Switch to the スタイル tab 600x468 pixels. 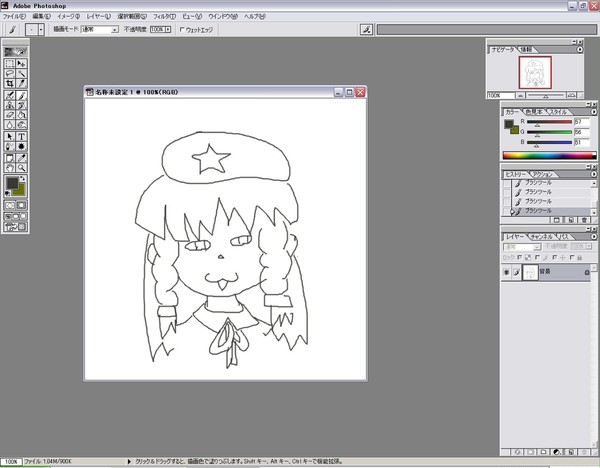pyautogui.click(x=558, y=112)
